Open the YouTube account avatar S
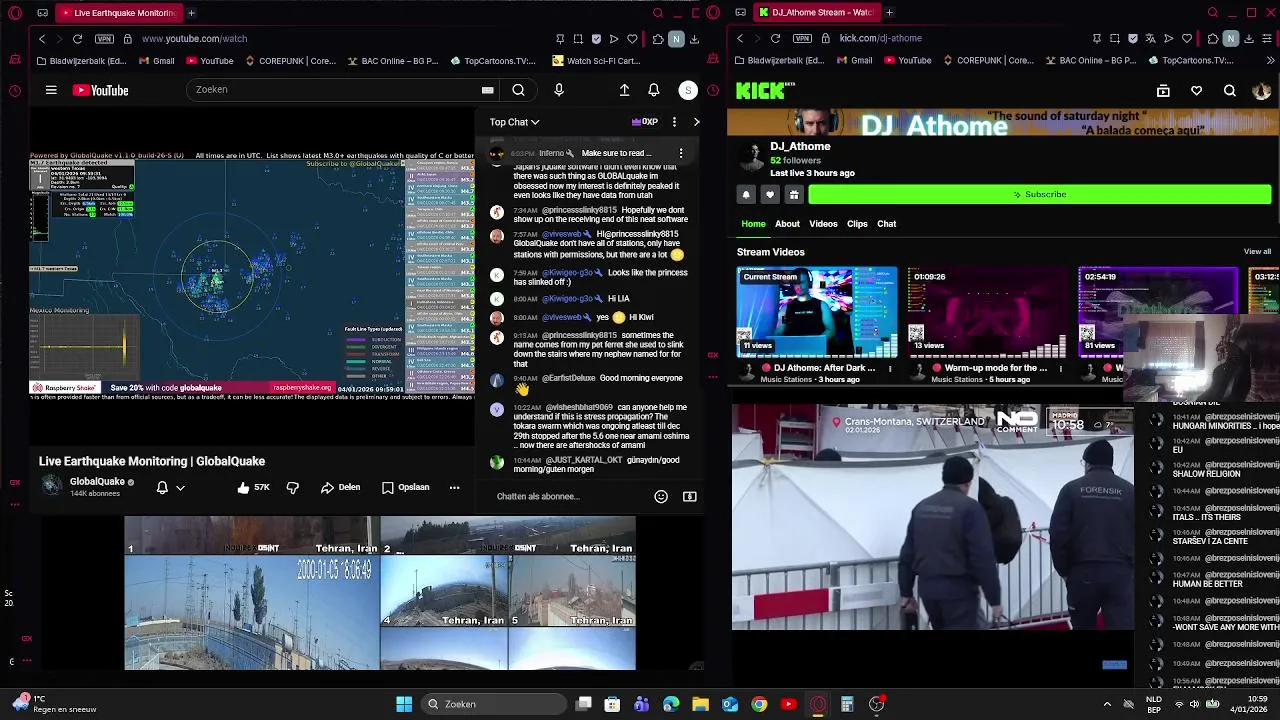 pyautogui.click(x=688, y=90)
